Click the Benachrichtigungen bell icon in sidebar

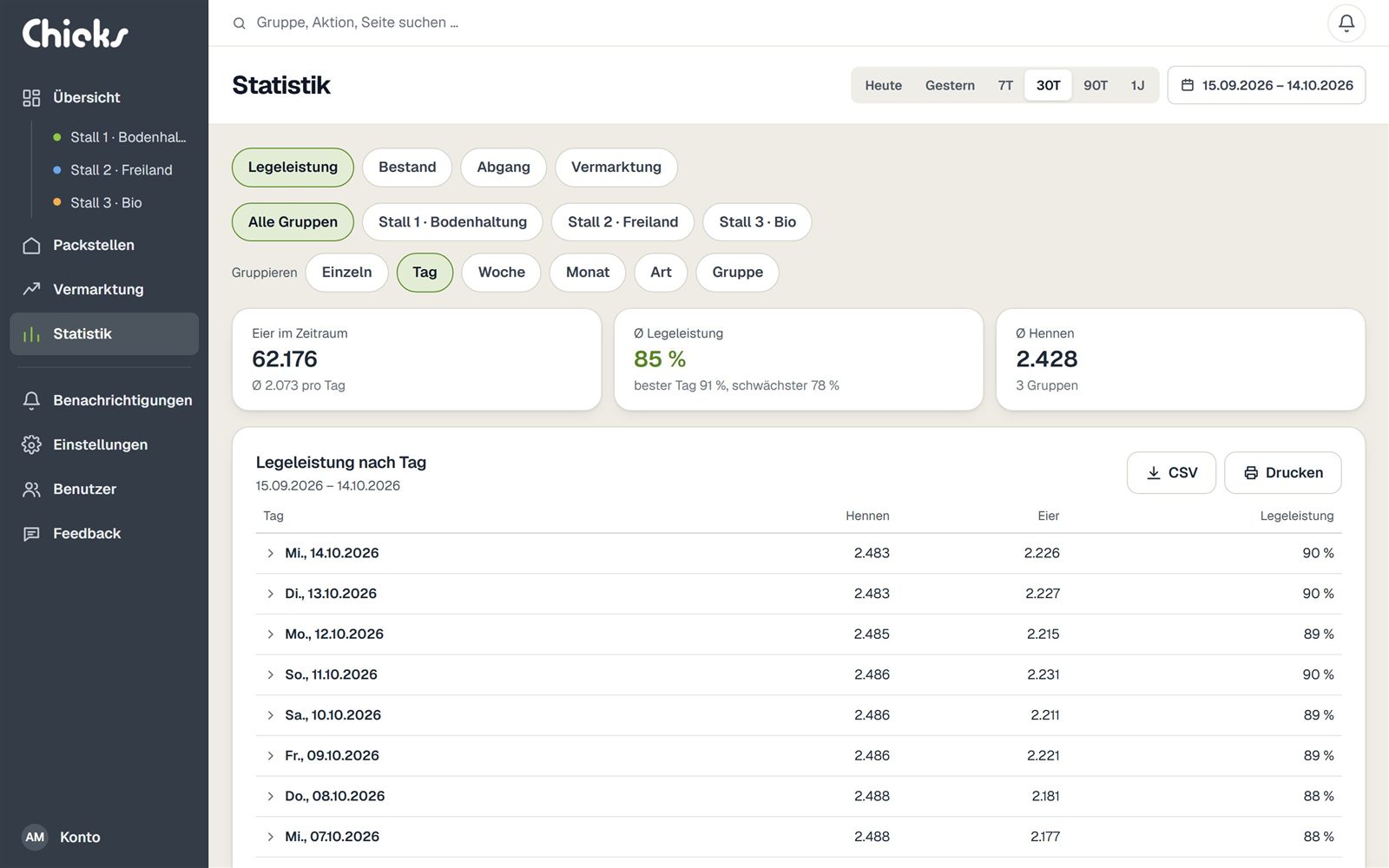tap(31, 400)
